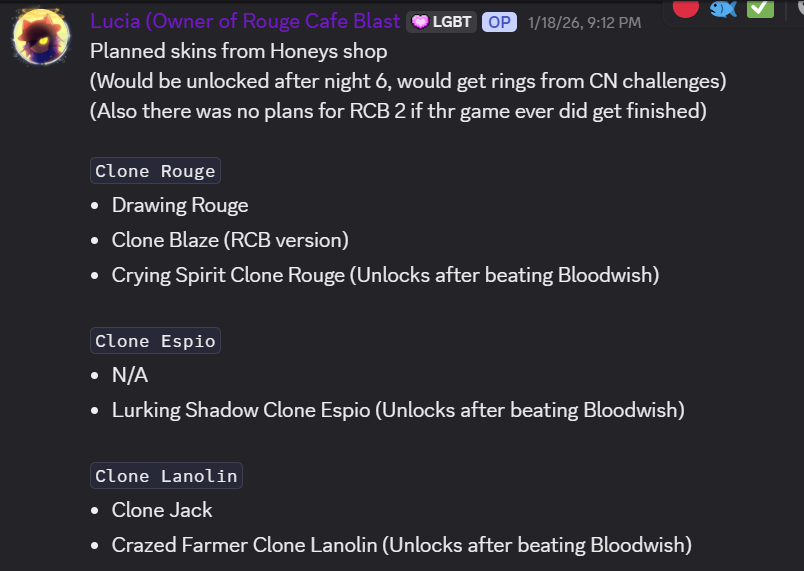Screen dimensions: 804x571
Task: Click the pink heart icon in LGBT tag
Action: coord(420,22)
